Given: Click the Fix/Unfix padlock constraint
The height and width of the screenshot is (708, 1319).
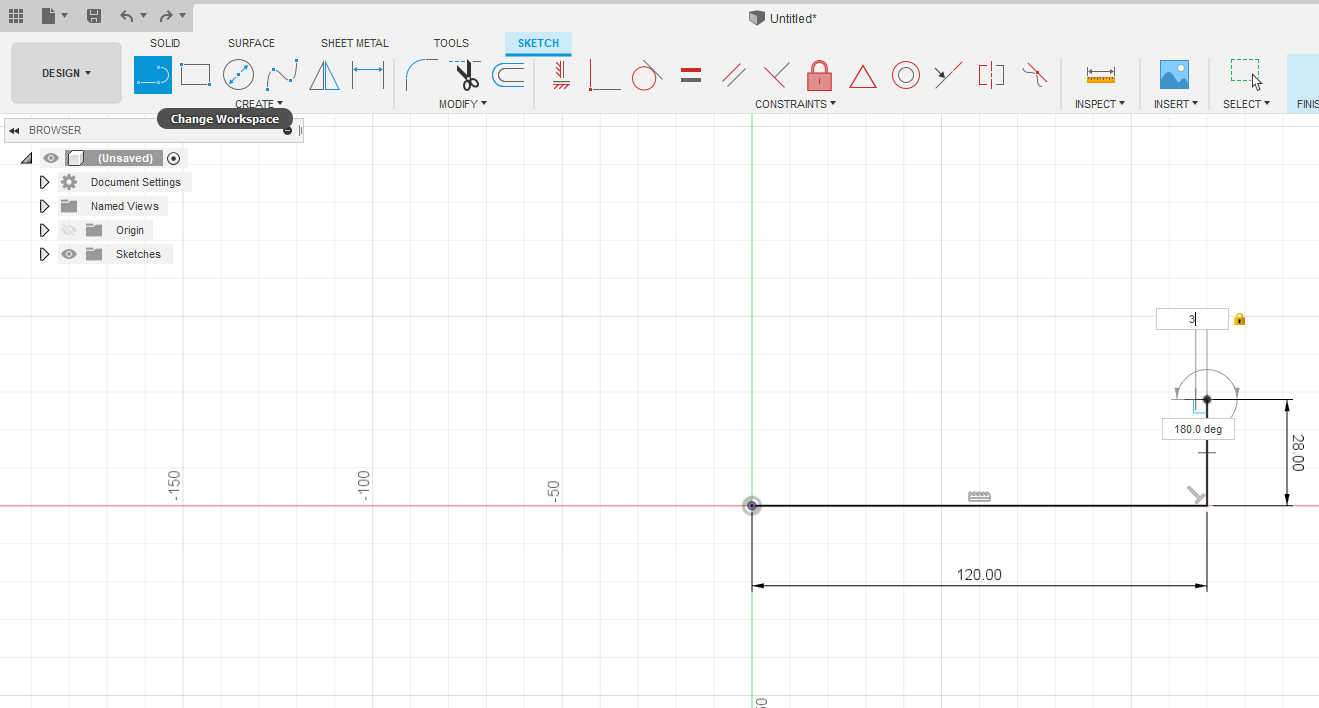Looking at the screenshot, I should click(x=819, y=75).
